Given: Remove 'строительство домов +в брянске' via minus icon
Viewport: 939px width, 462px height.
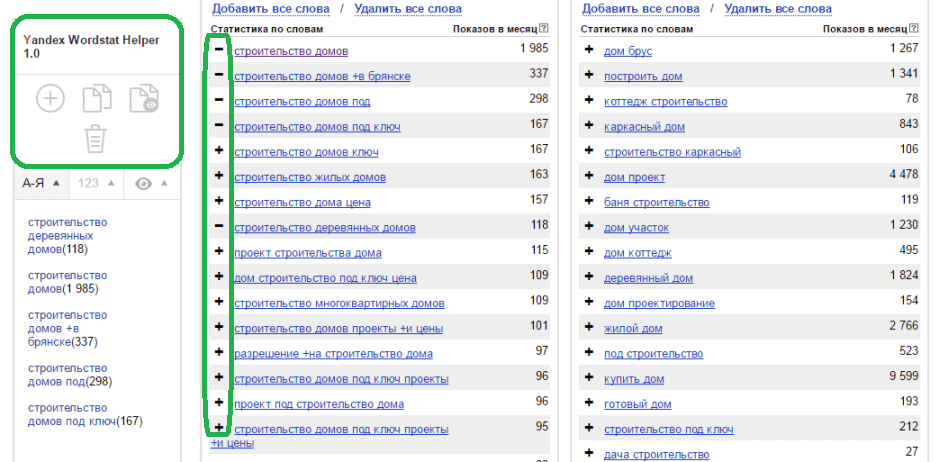Looking at the screenshot, I should pos(219,74).
